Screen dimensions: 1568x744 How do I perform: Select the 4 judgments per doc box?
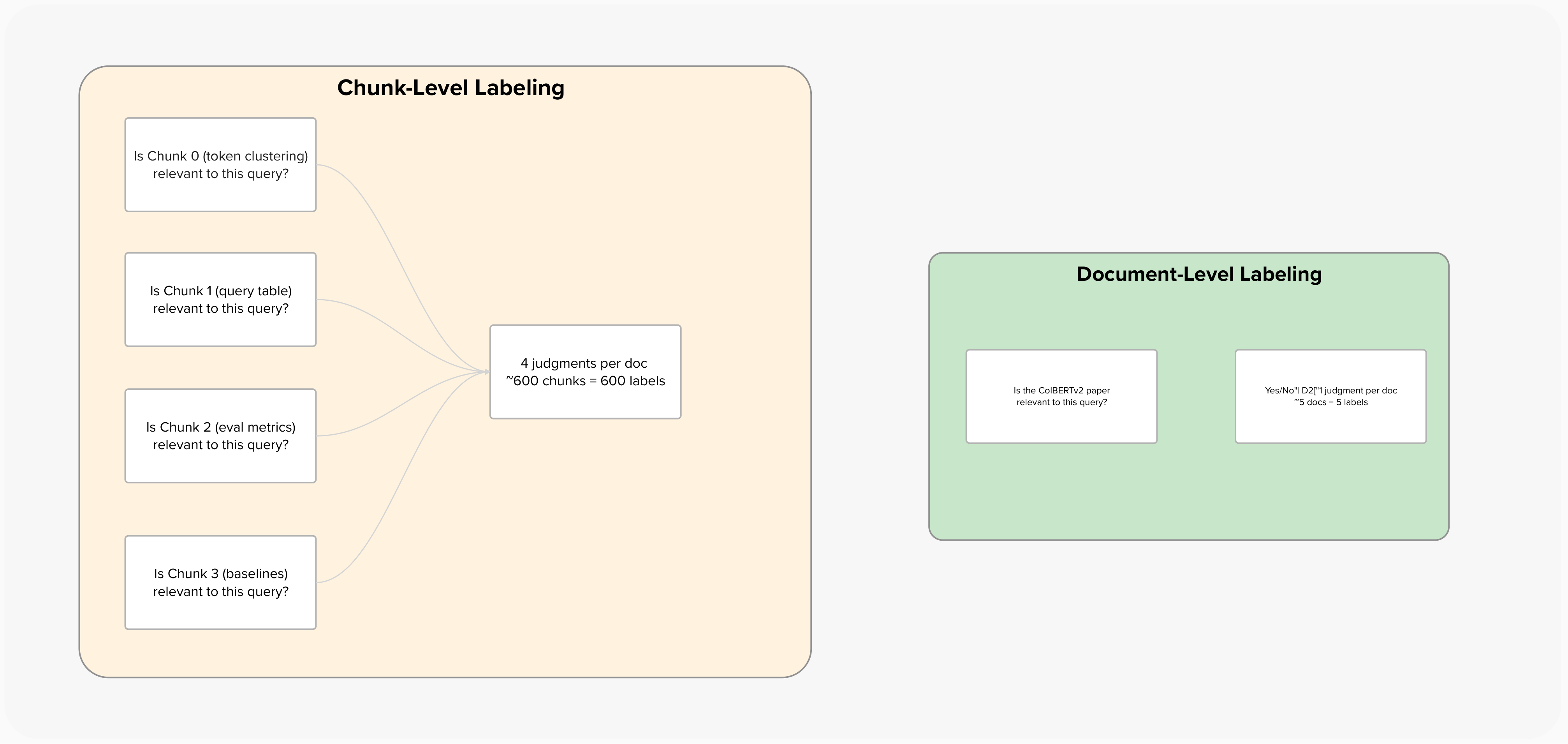click(585, 371)
